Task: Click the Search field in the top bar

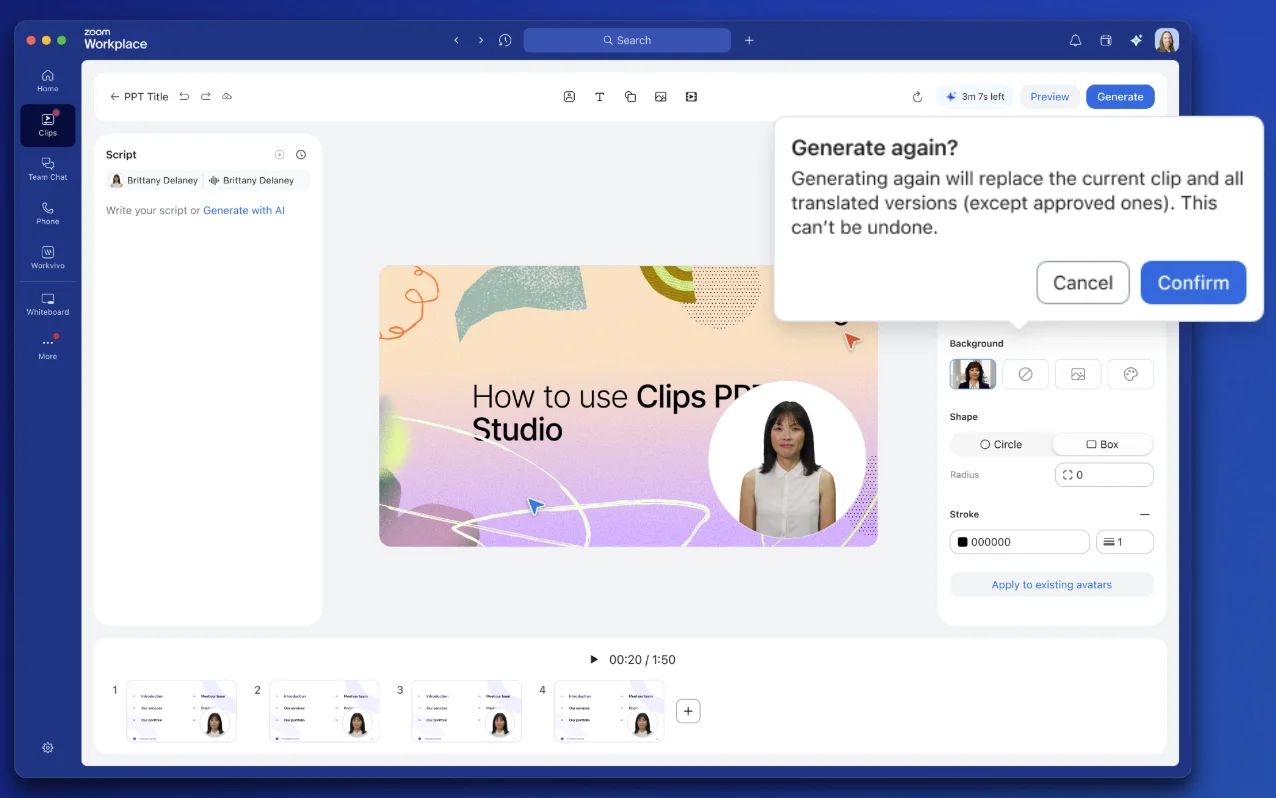Action: point(627,40)
